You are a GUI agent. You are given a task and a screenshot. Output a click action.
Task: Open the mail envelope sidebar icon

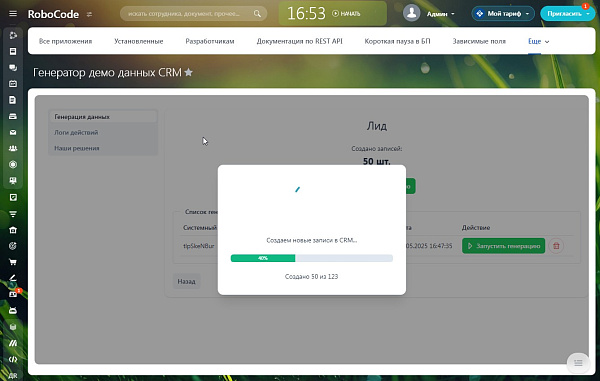click(x=13, y=132)
